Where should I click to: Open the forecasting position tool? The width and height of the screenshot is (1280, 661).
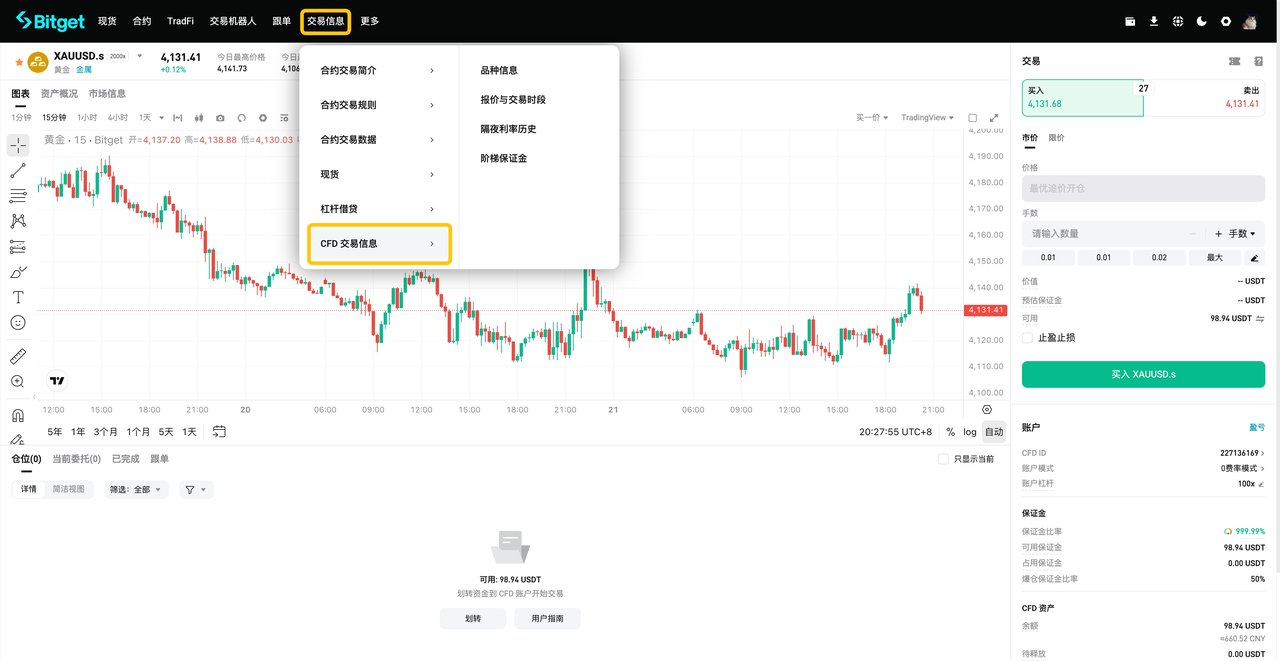[18, 247]
